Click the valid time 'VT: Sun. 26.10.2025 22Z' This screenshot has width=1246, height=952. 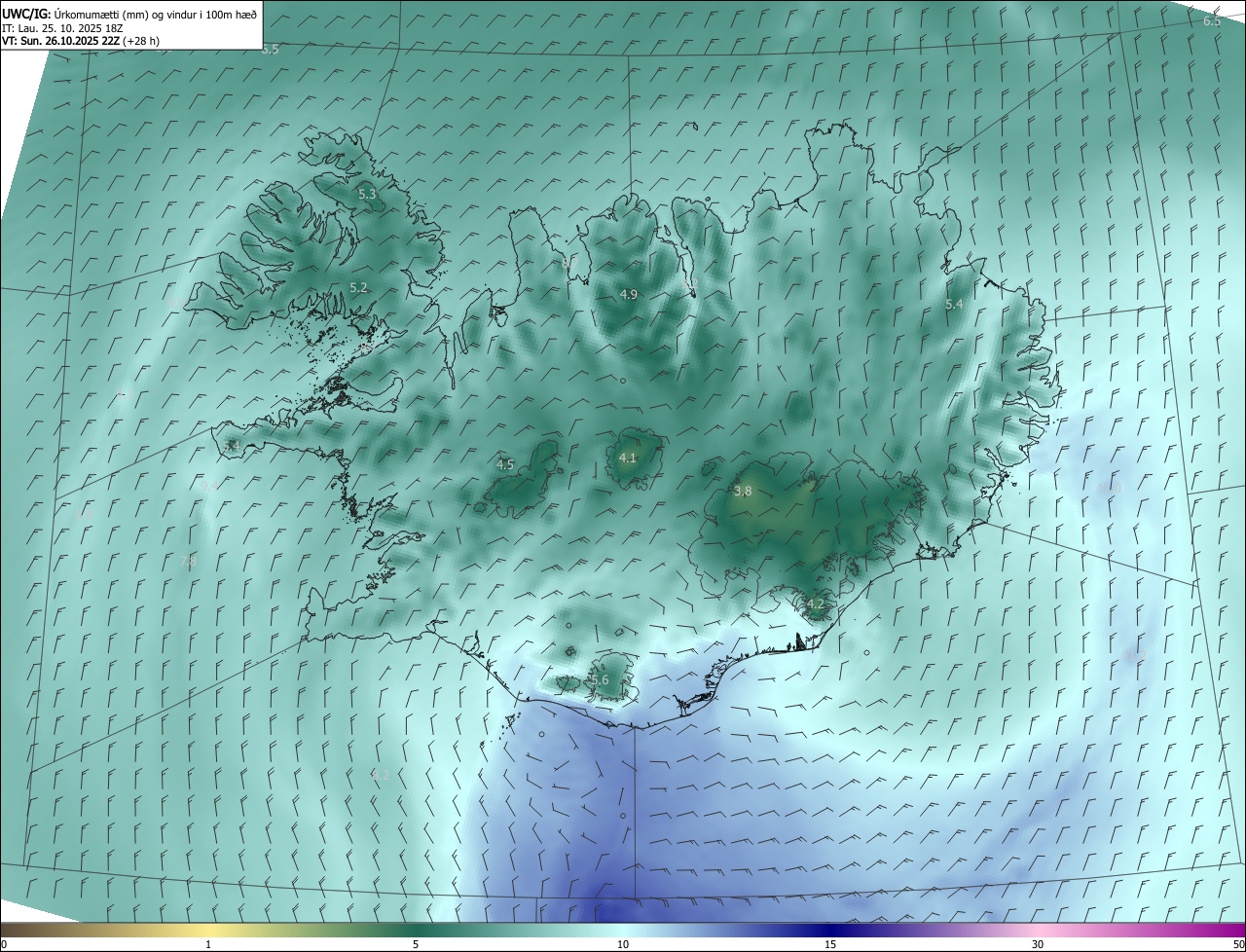[61, 41]
